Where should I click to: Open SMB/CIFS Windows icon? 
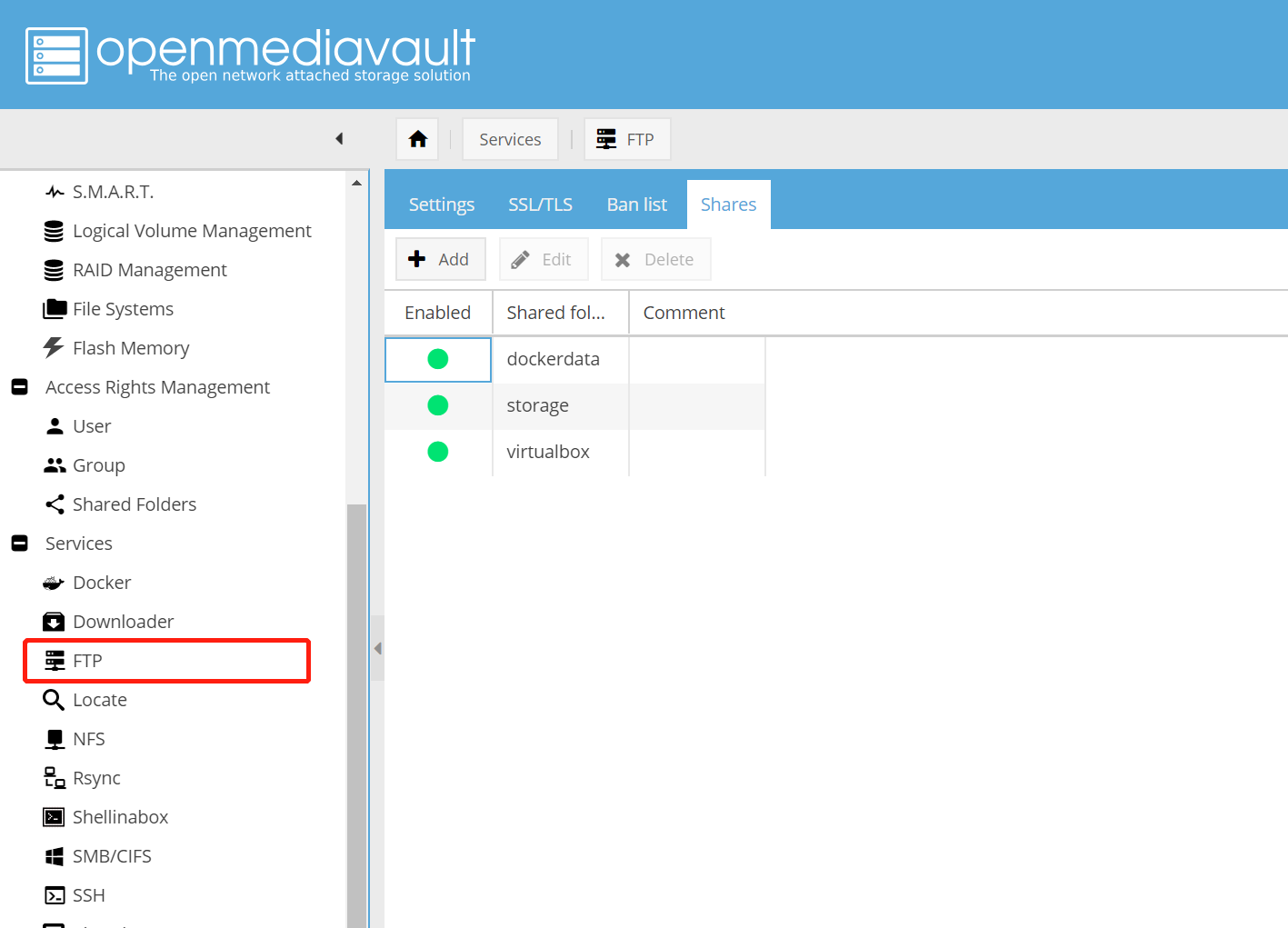[55, 856]
